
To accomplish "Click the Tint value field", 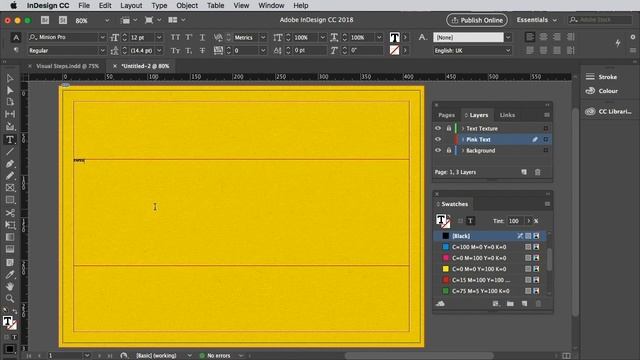I will click(516, 221).
